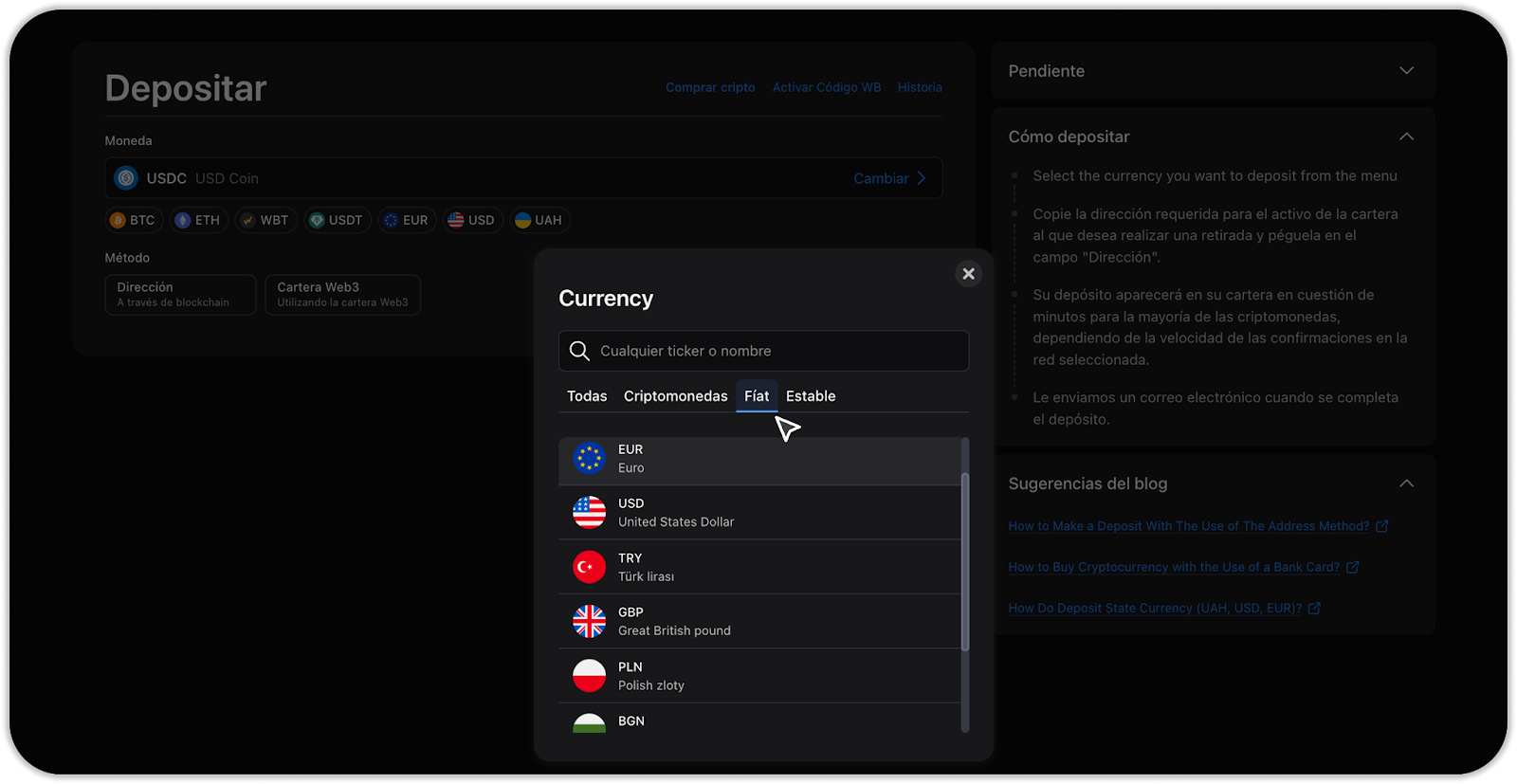Collapse the Sugerencias del blog section
Image resolution: width=1517 pixels, height=784 pixels.
click(x=1406, y=483)
